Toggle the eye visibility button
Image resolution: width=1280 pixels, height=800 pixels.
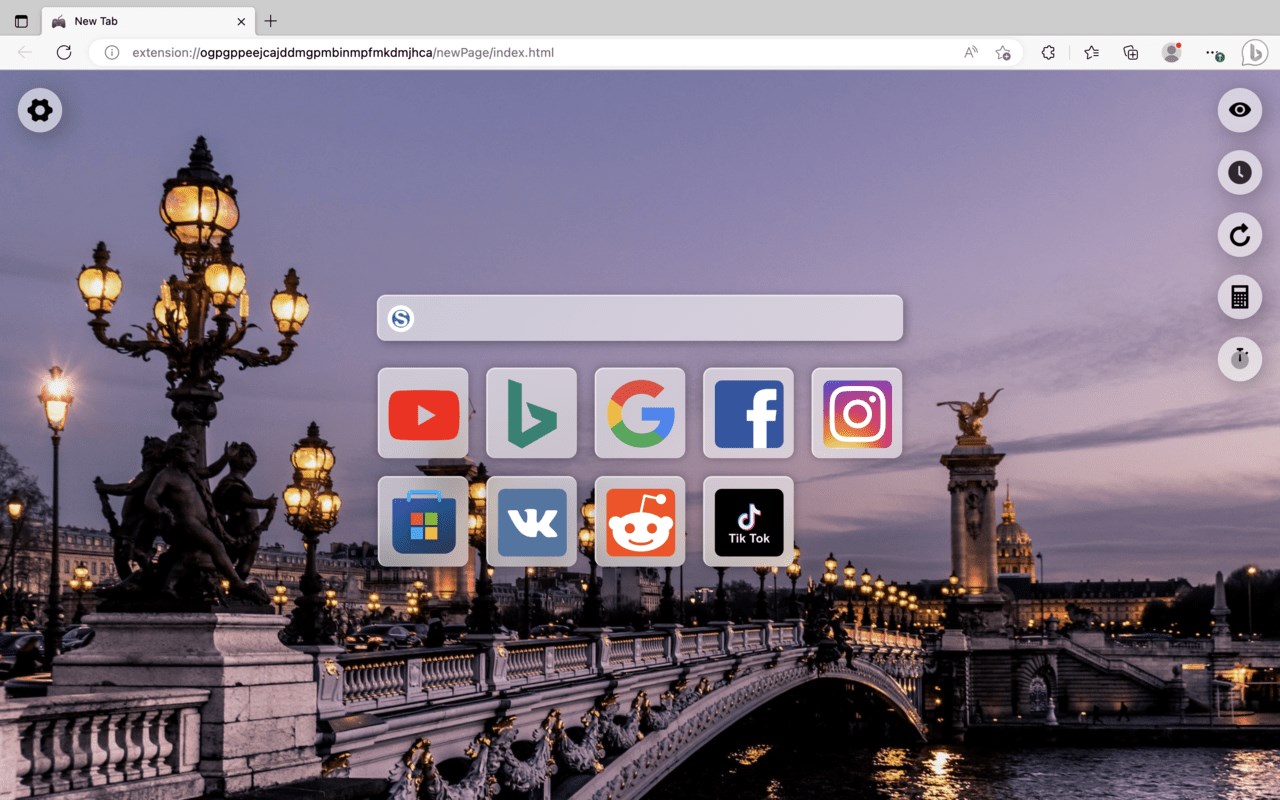1240,110
